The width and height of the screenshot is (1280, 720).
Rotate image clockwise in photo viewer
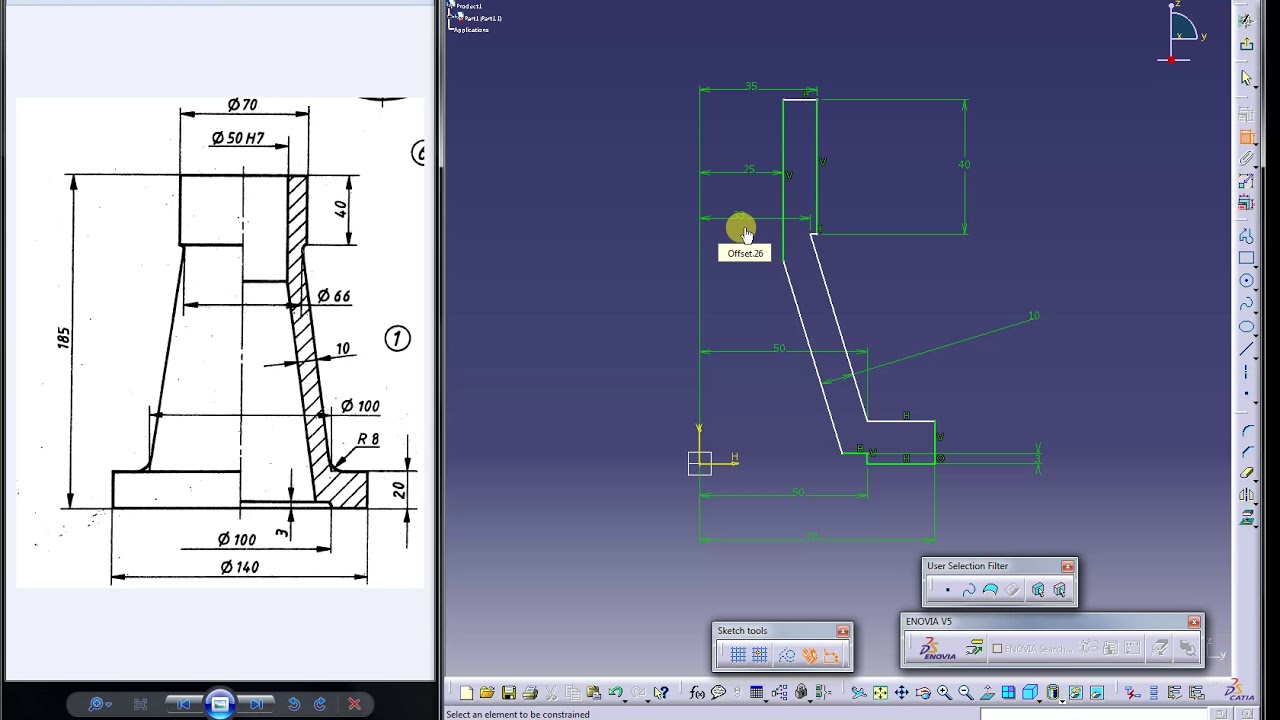320,704
